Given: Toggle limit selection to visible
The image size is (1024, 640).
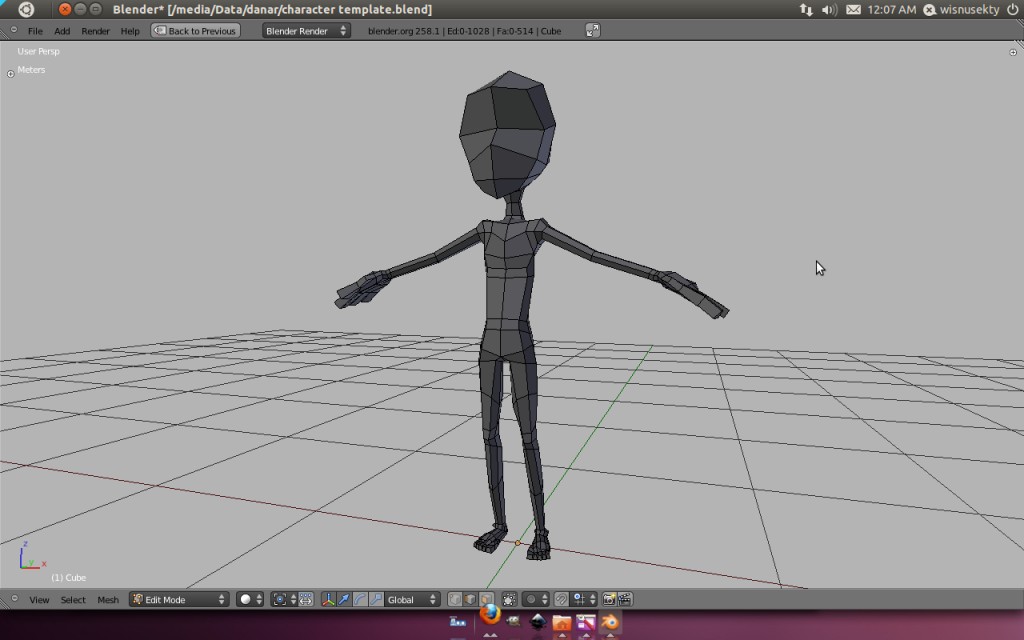Looking at the screenshot, I should [509, 599].
